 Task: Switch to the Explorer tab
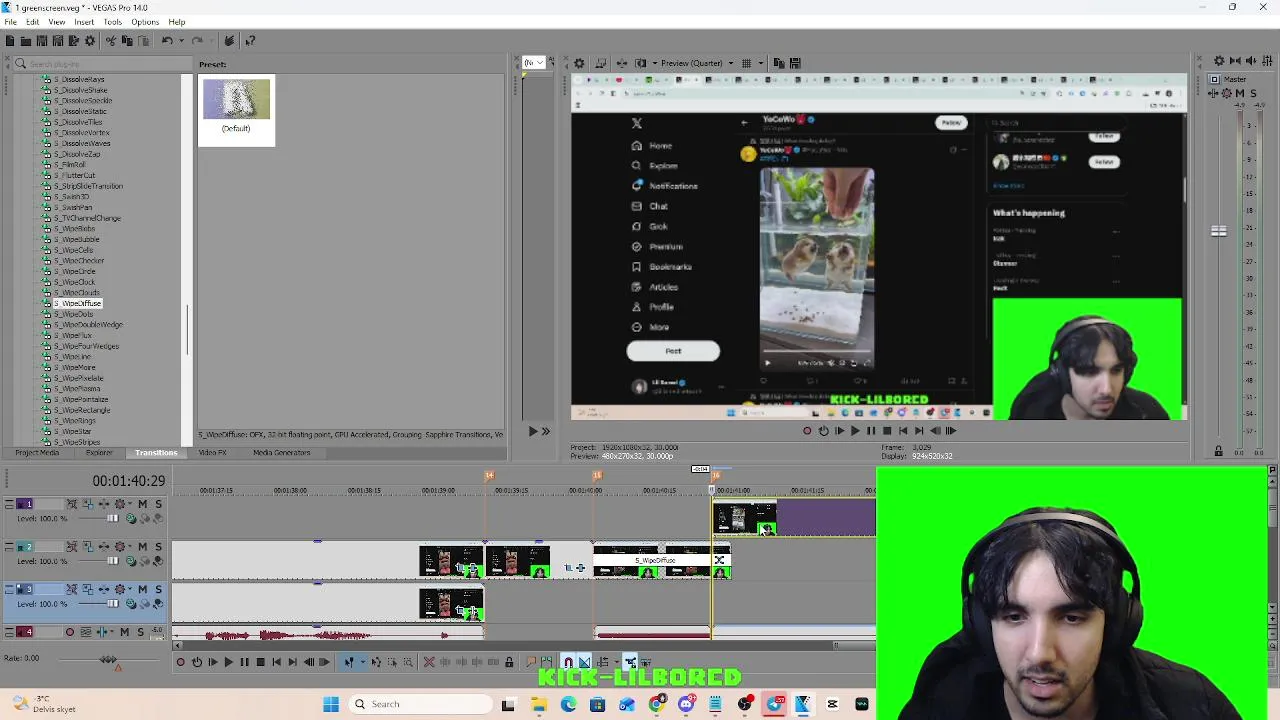click(98, 453)
